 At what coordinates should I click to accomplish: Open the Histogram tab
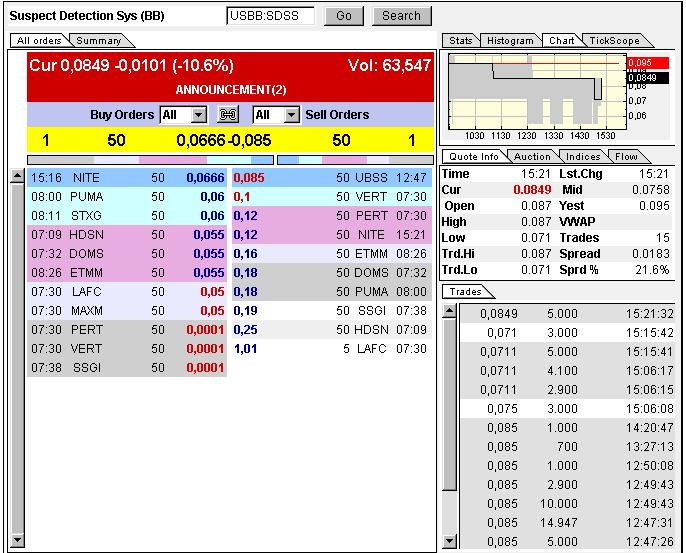click(510, 40)
